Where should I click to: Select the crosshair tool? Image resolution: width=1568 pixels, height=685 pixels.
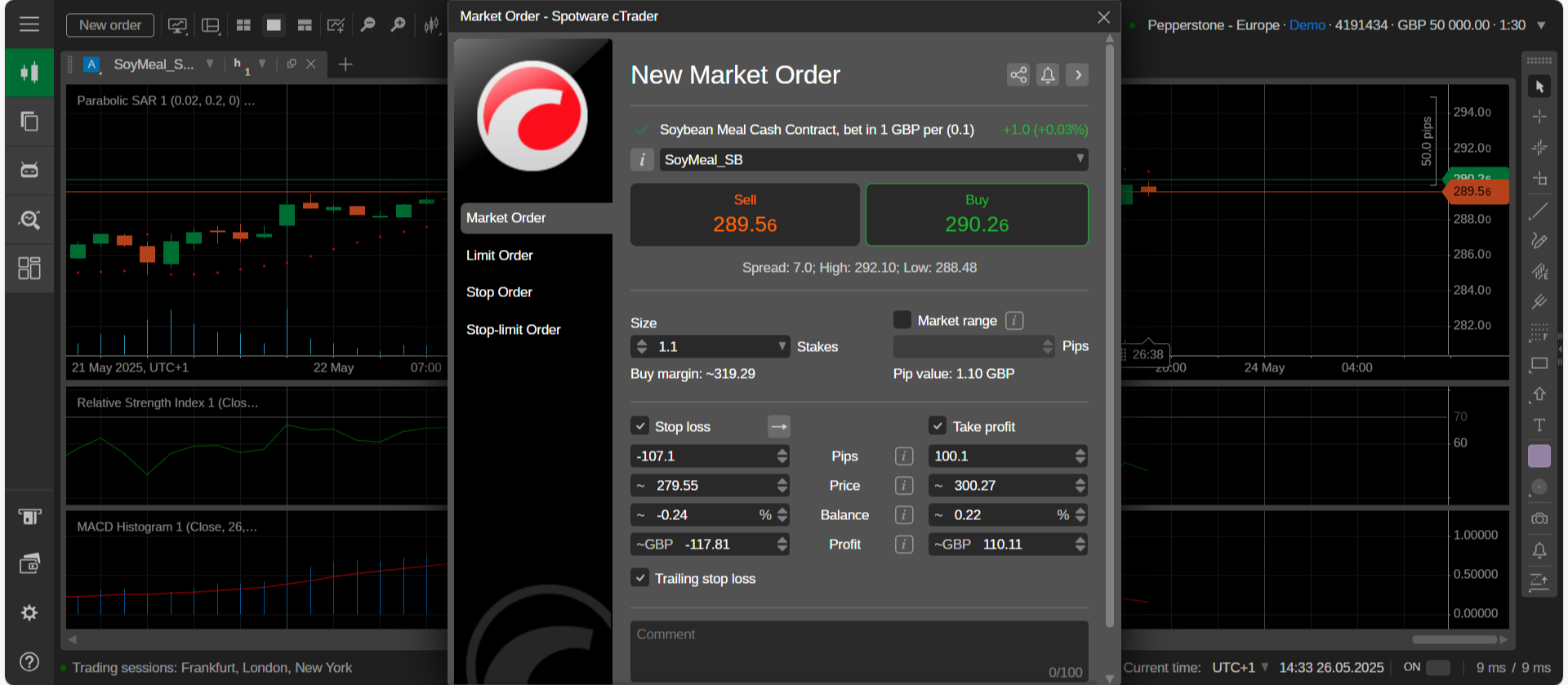1539,116
